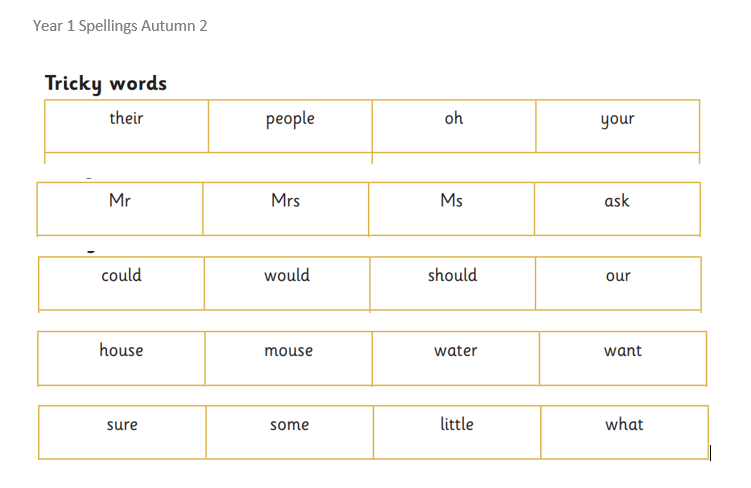Screen dimensions: 751x488
Task: Place the cursor in the 'your' cell
Action: point(617,119)
